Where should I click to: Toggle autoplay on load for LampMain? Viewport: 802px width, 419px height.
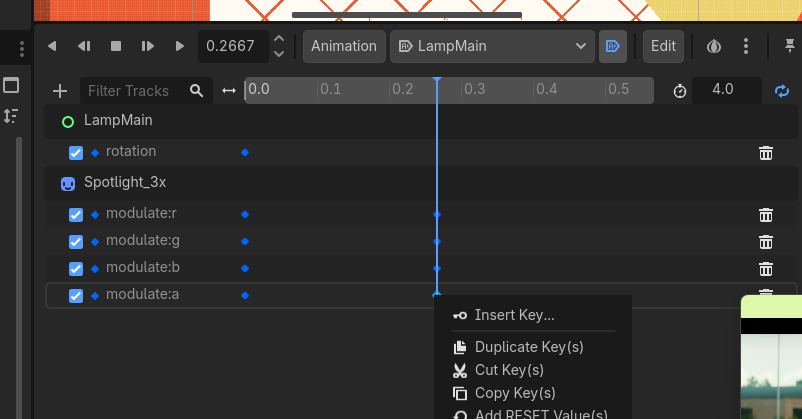[x=611, y=46]
